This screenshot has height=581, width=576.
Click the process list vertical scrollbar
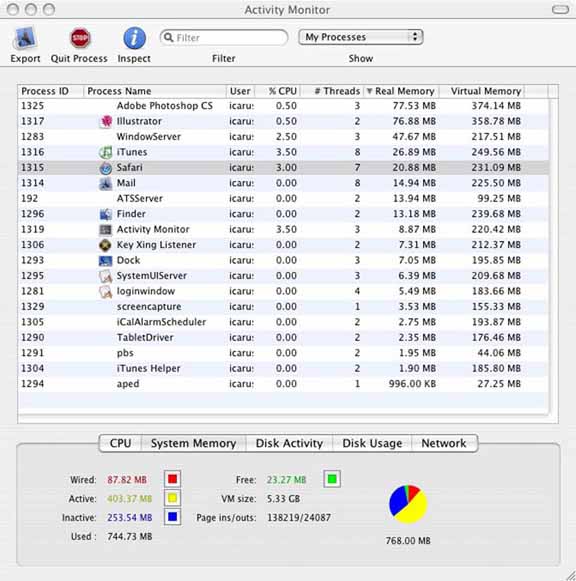pos(553,256)
